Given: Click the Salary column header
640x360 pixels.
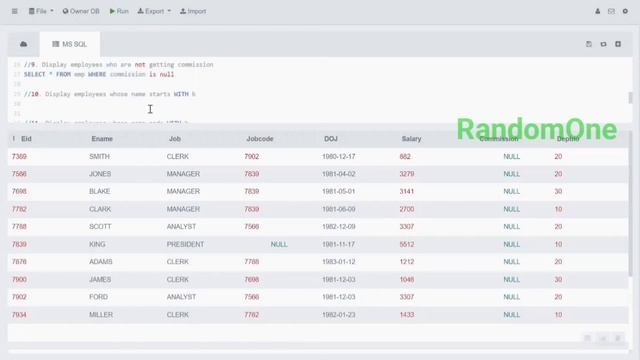Looking at the screenshot, I should [411, 139].
